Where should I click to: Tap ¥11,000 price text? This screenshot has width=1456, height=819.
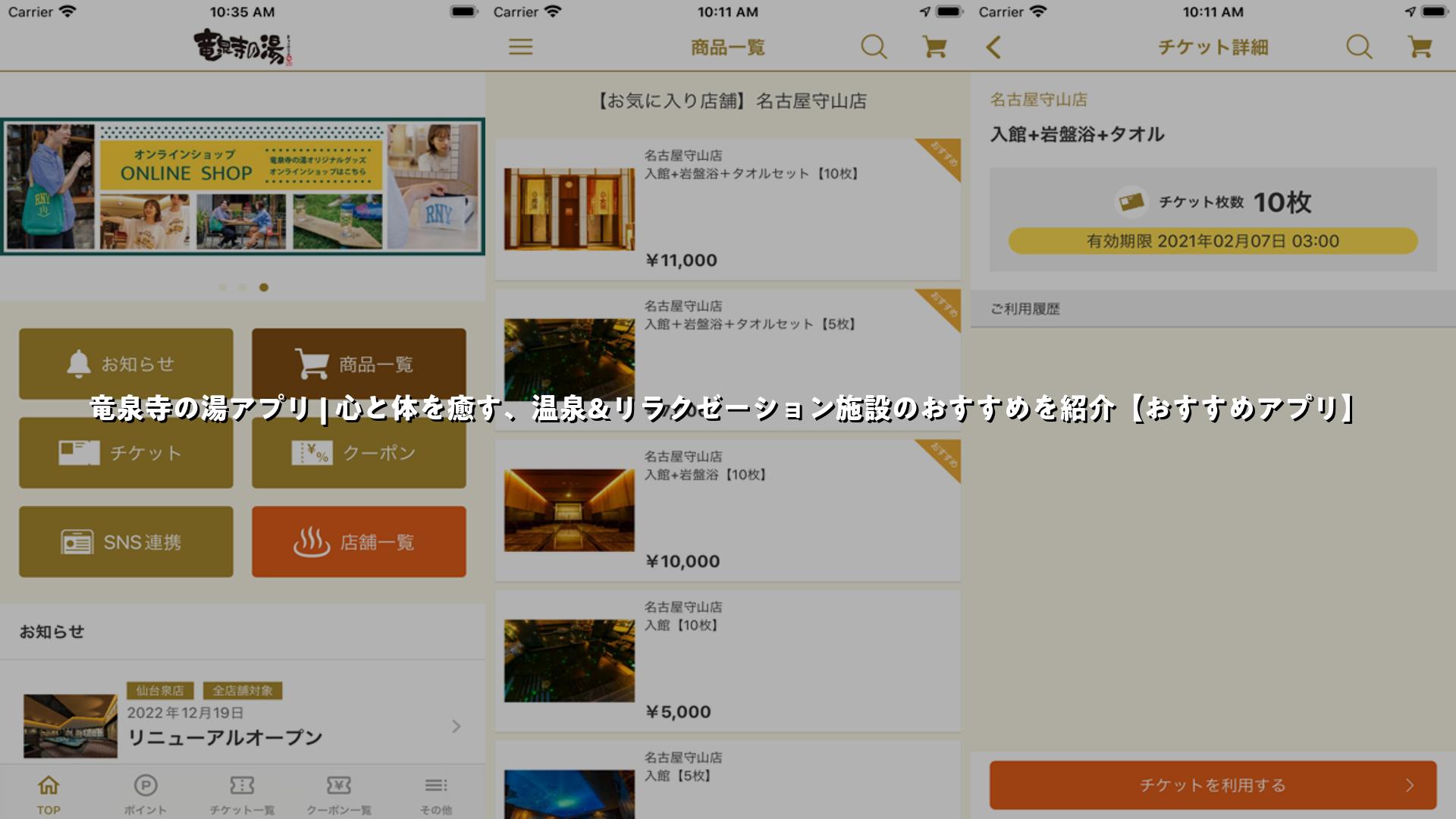pos(681,260)
